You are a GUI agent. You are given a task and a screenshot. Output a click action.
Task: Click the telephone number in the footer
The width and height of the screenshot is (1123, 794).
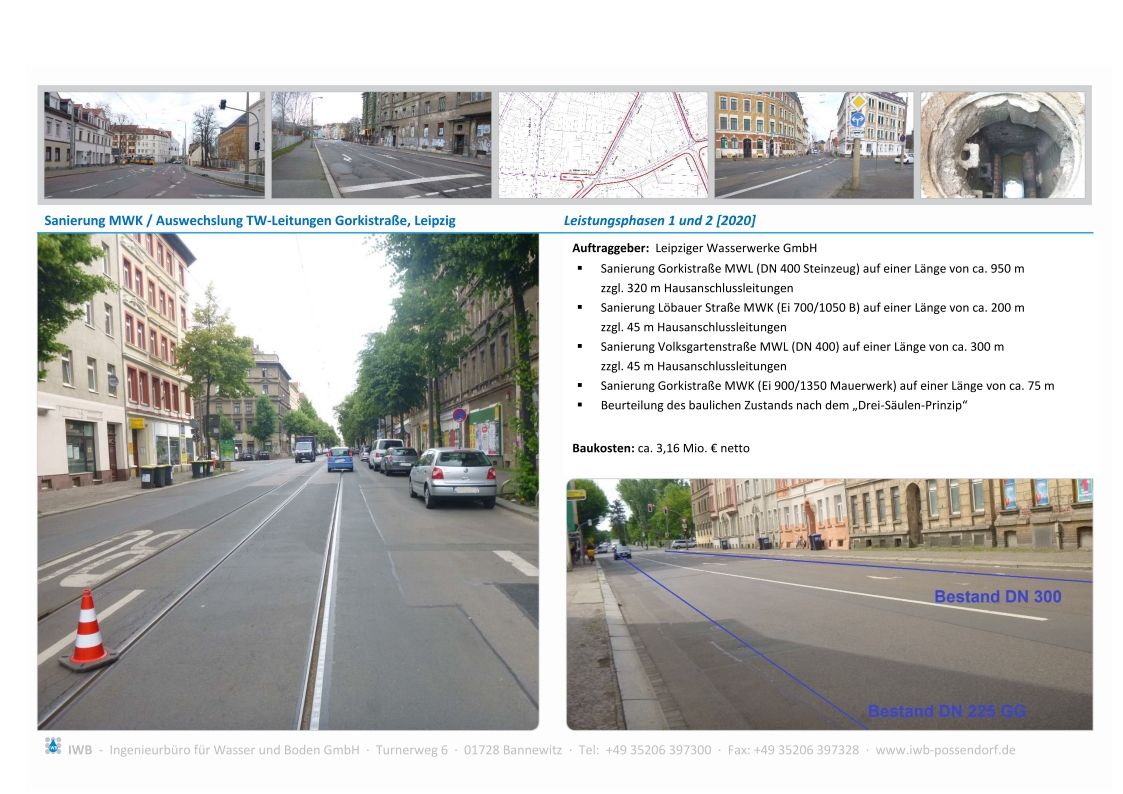658,750
